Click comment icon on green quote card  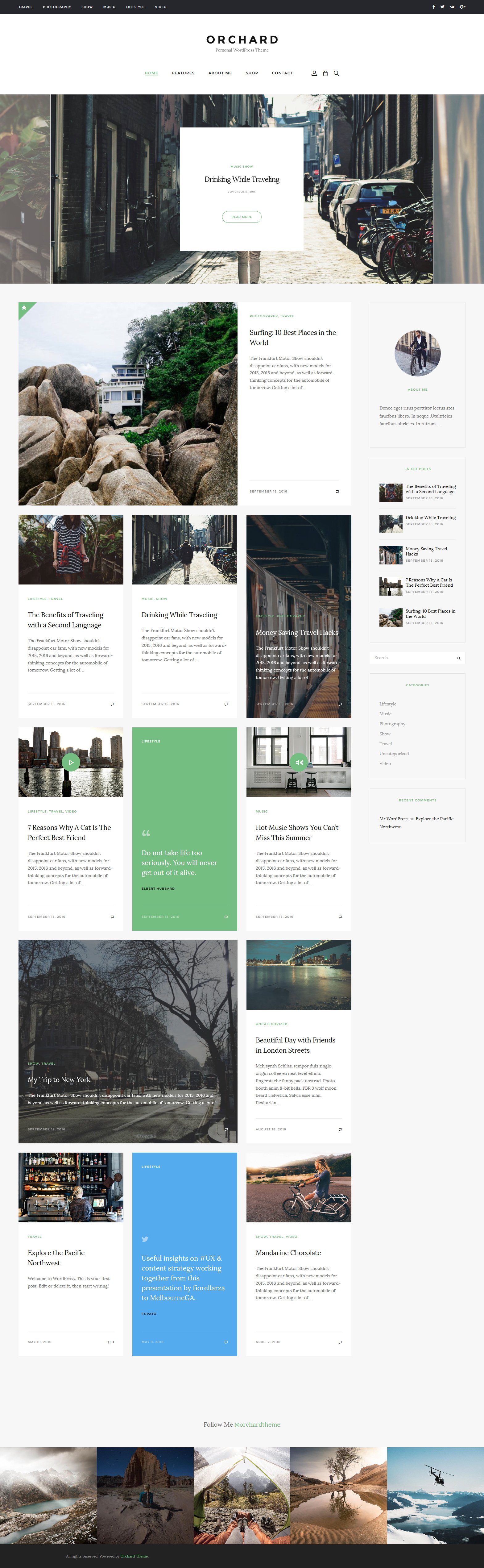click(226, 916)
